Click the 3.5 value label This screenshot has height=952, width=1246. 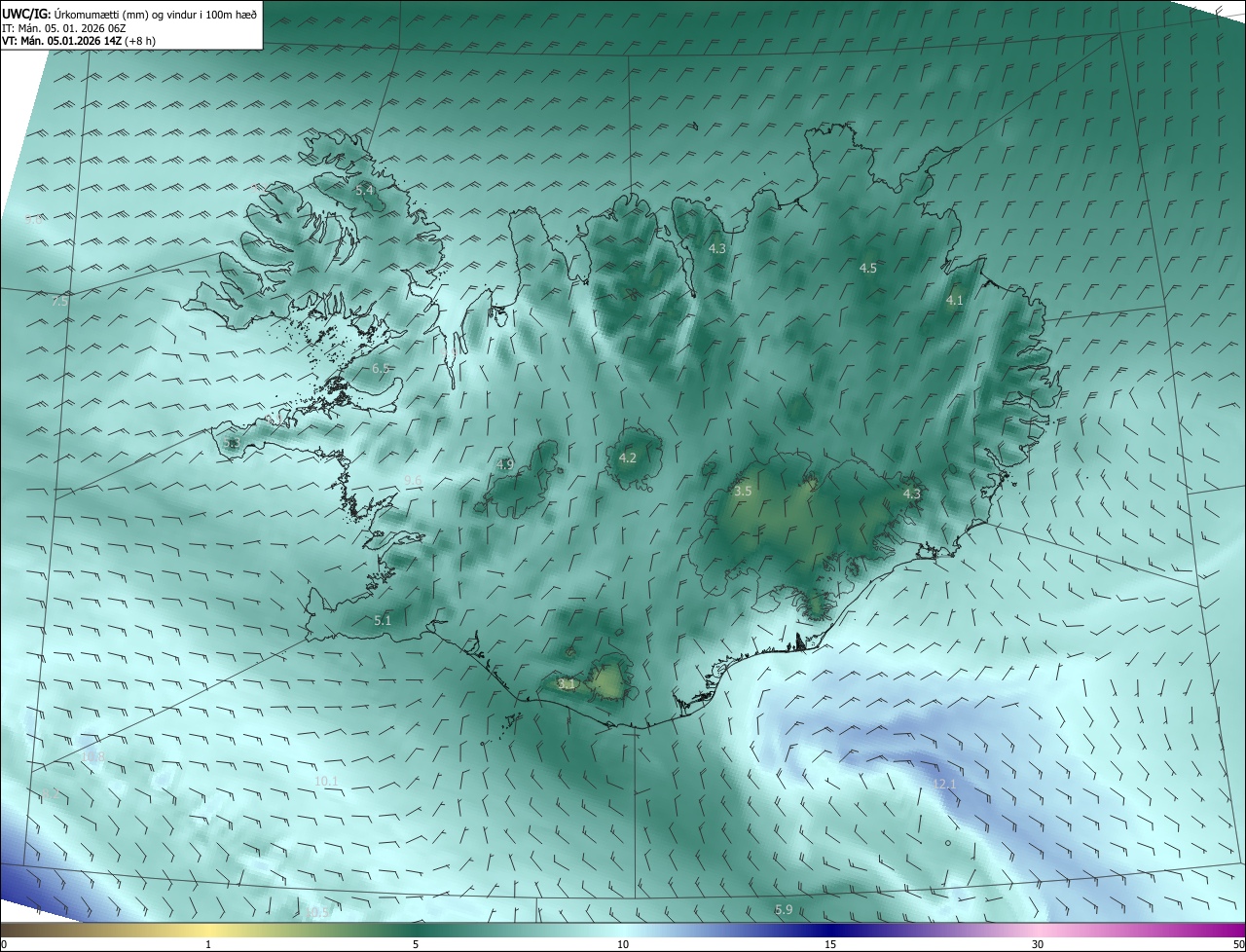pos(743,492)
